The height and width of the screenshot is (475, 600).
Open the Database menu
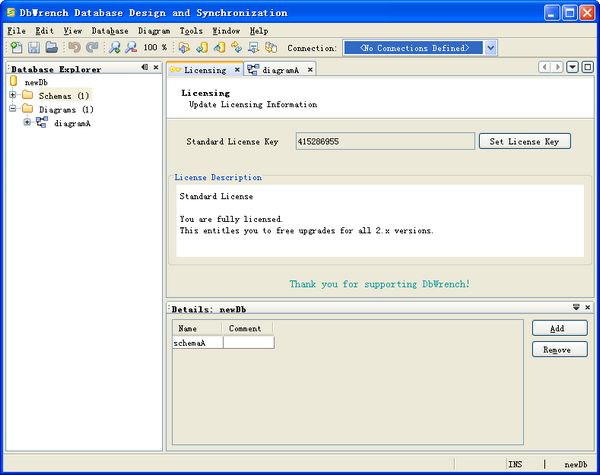pos(110,31)
